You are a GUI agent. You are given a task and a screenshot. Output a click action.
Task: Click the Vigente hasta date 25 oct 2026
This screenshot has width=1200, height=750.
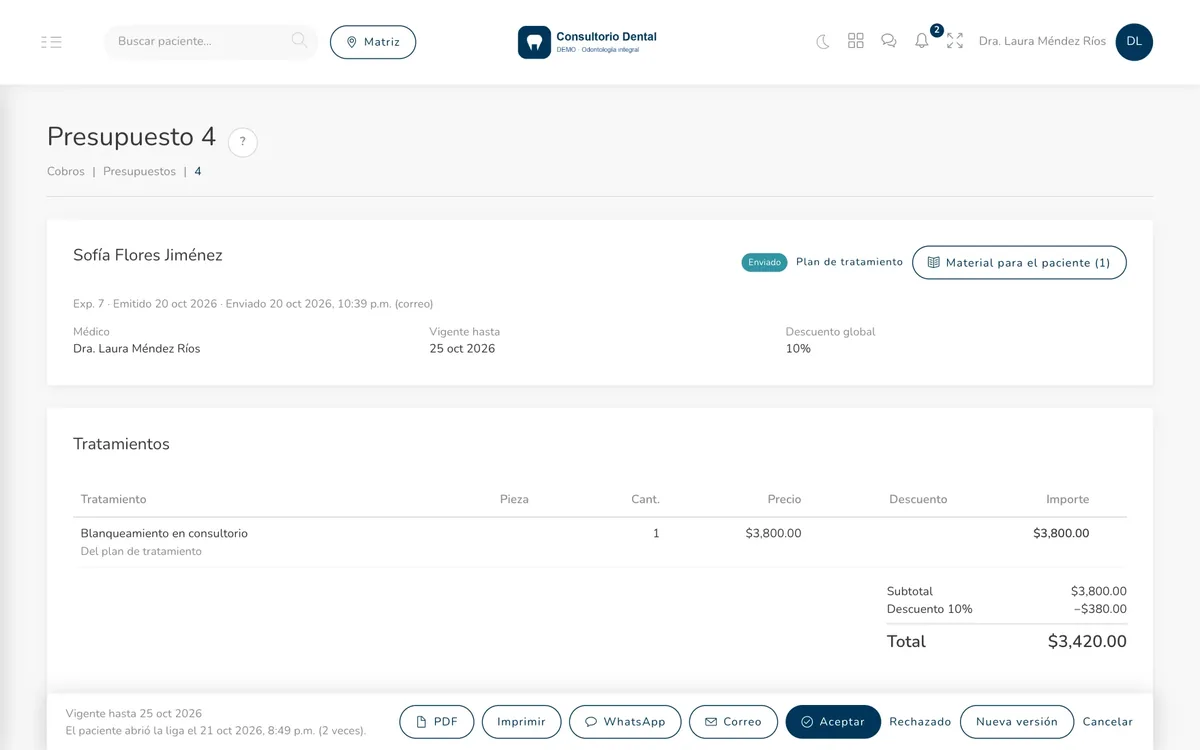click(462, 349)
